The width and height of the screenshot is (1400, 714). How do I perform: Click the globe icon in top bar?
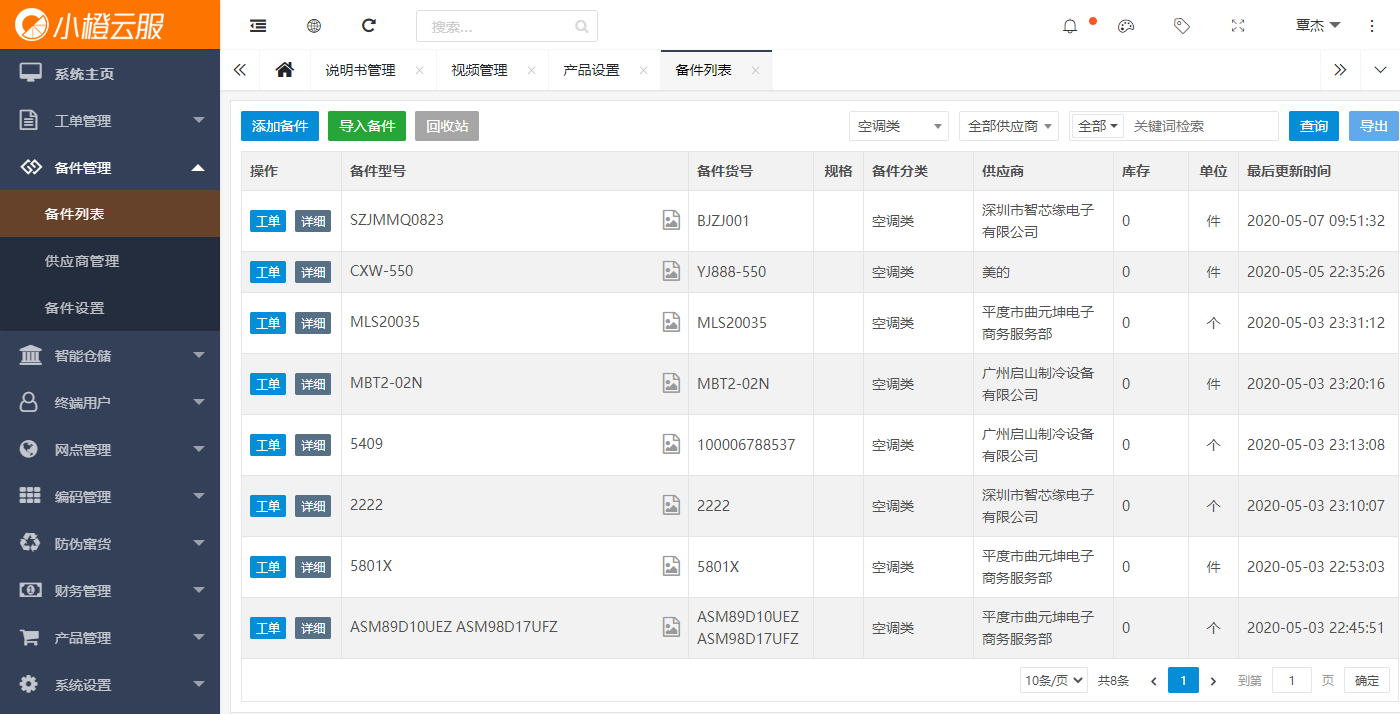pyautogui.click(x=314, y=26)
